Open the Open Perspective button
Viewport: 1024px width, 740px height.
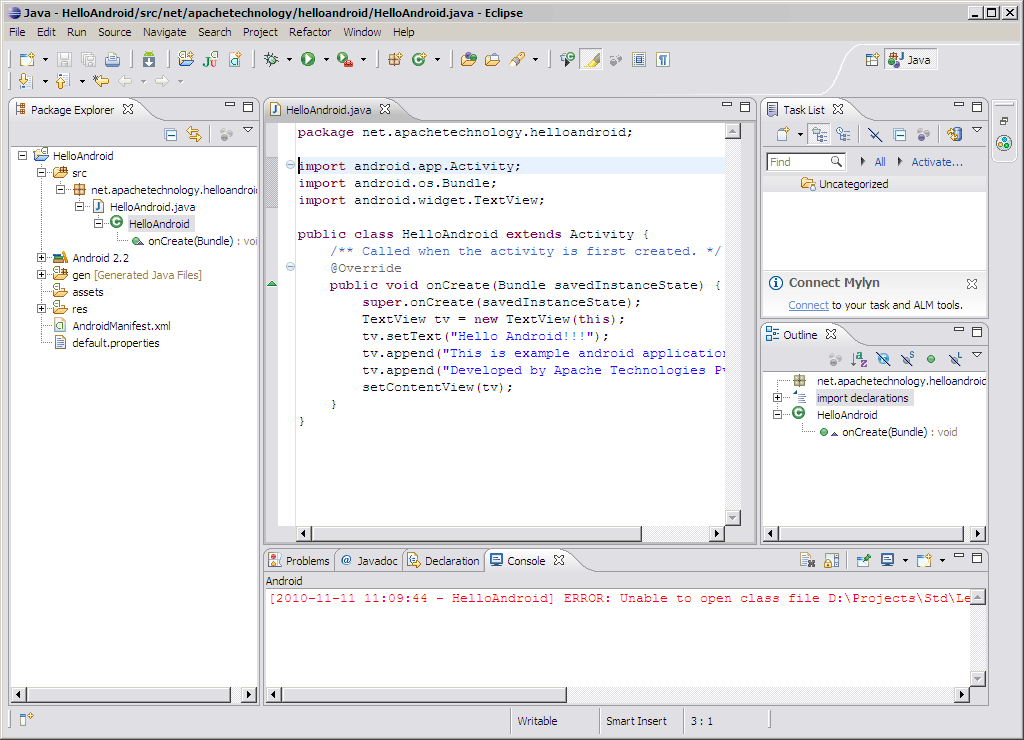point(872,59)
